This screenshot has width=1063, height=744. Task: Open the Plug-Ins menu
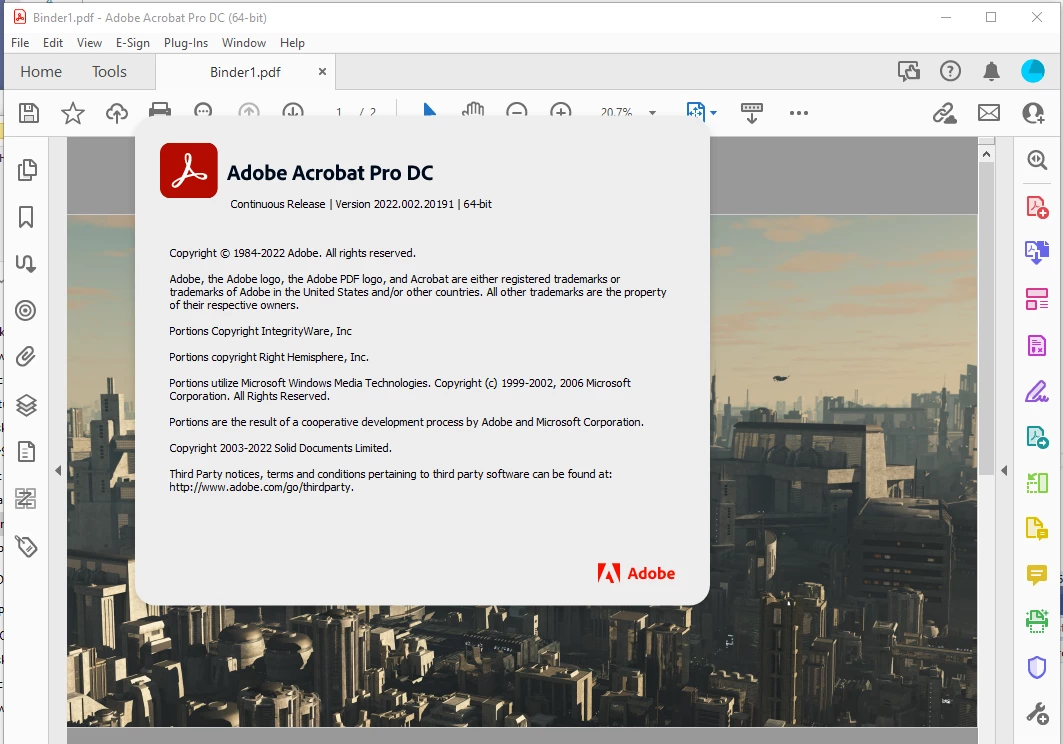coord(186,43)
